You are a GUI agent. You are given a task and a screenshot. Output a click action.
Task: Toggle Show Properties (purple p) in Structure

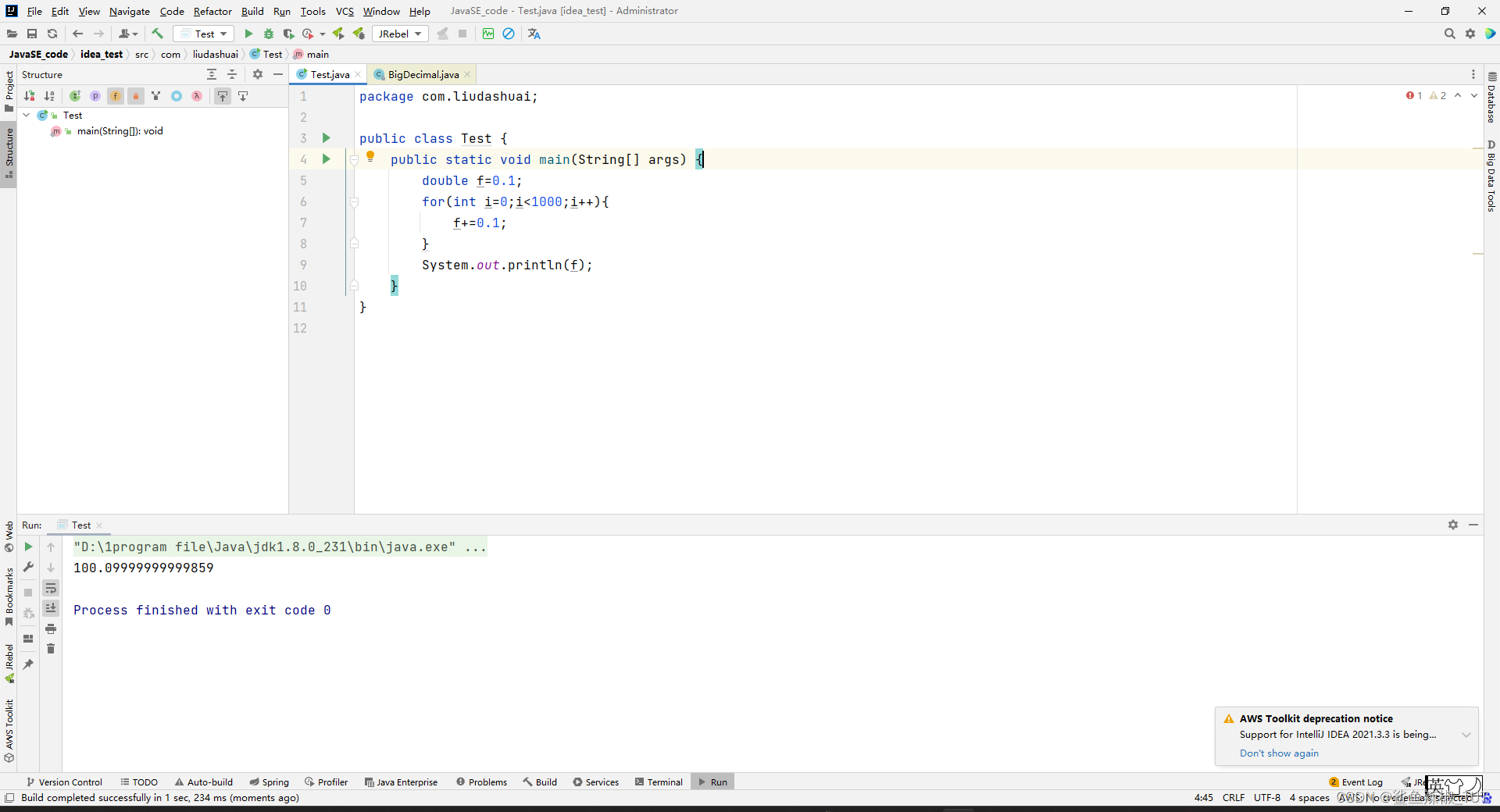point(95,96)
